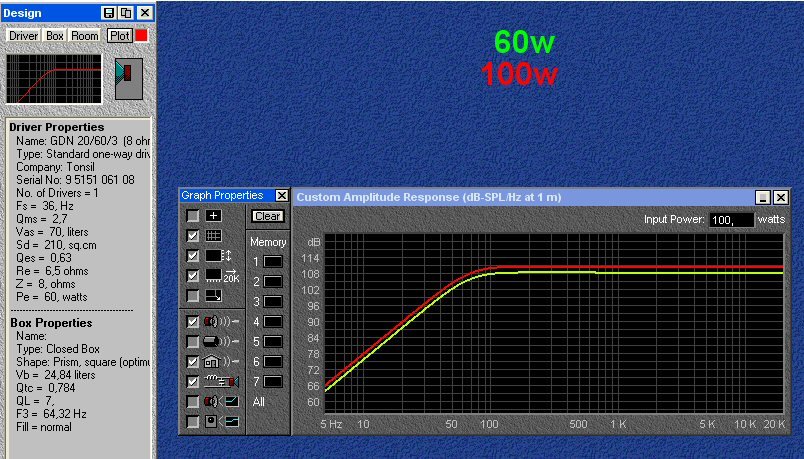Click the red plot color swatch beside Plot
Viewport: 804px width, 459px height.
pyautogui.click(x=142, y=35)
